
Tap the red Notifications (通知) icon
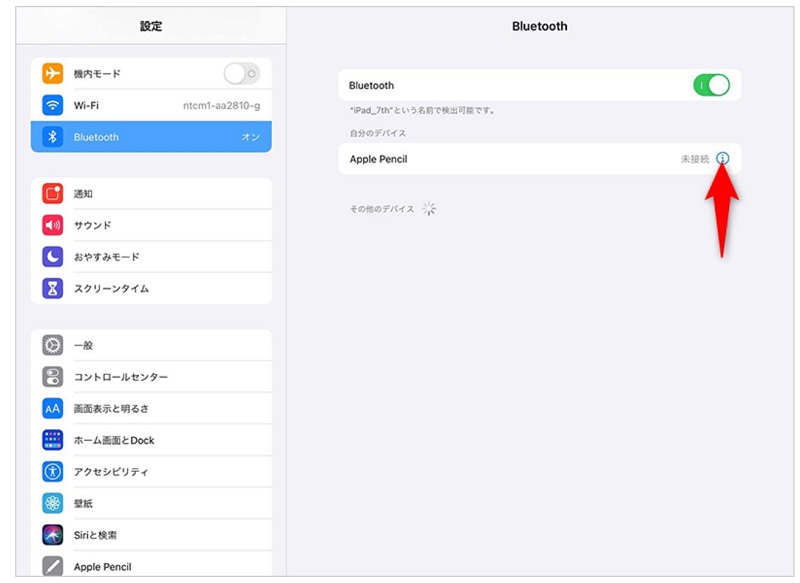(x=53, y=193)
